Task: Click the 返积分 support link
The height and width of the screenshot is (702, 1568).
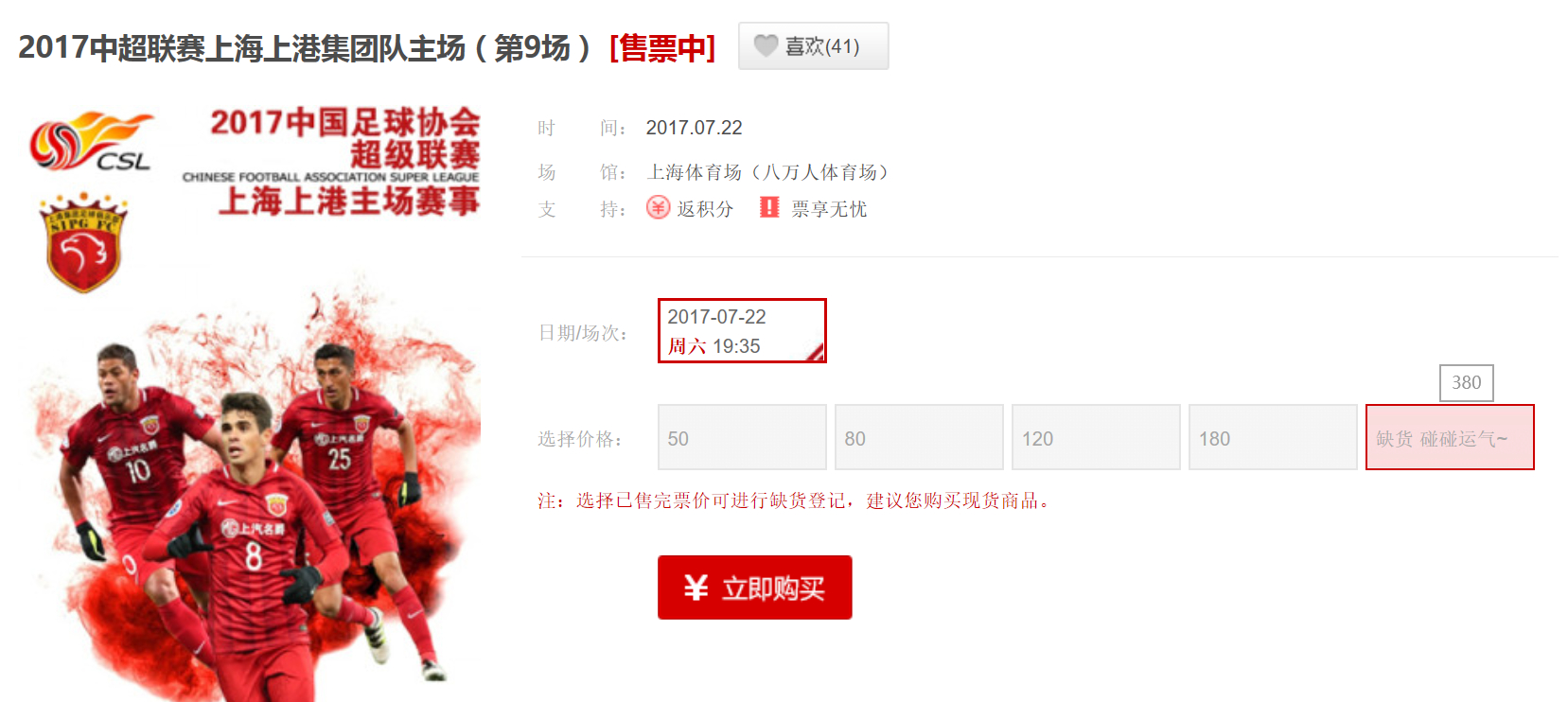Action: click(705, 209)
